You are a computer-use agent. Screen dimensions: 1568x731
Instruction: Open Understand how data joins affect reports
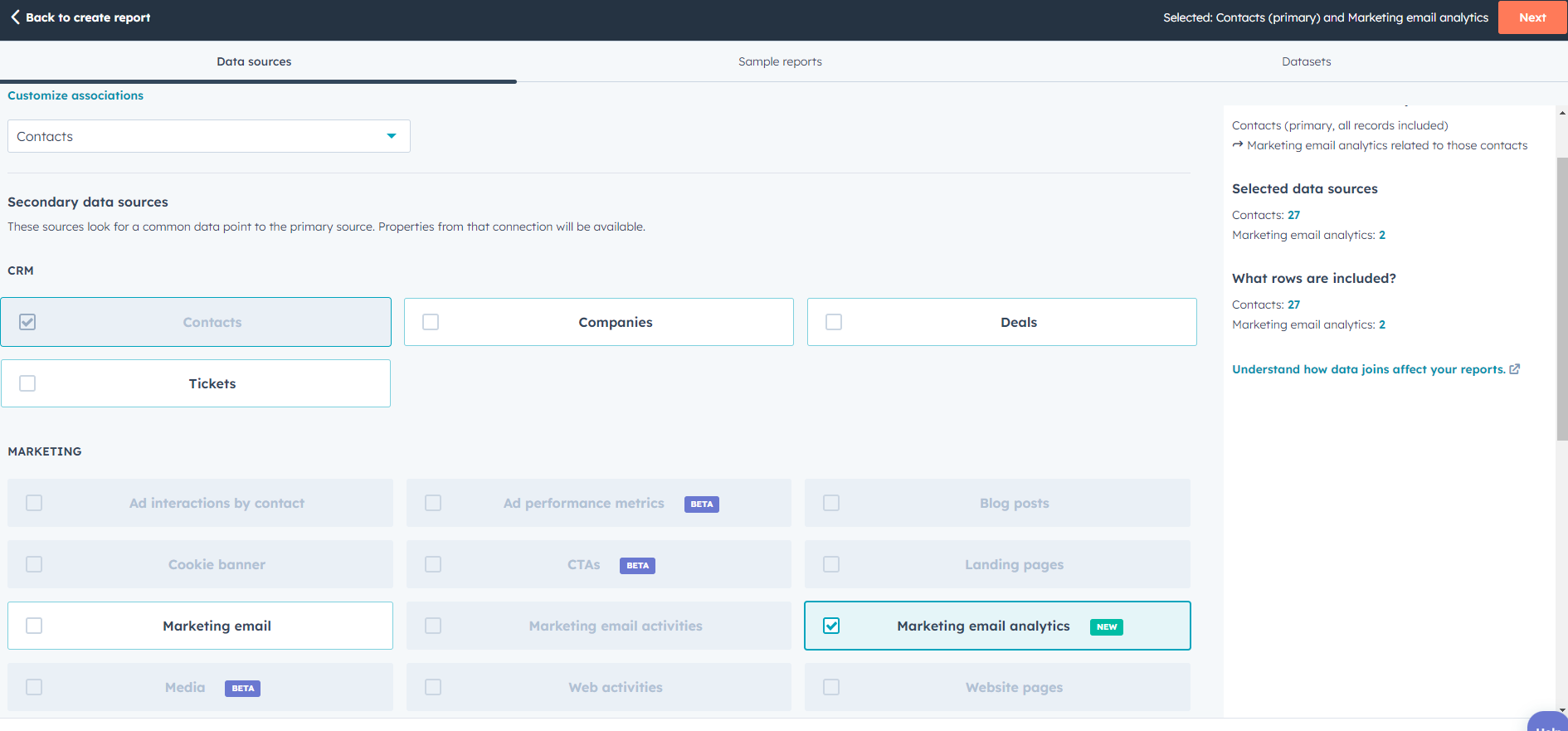click(x=1368, y=369)
